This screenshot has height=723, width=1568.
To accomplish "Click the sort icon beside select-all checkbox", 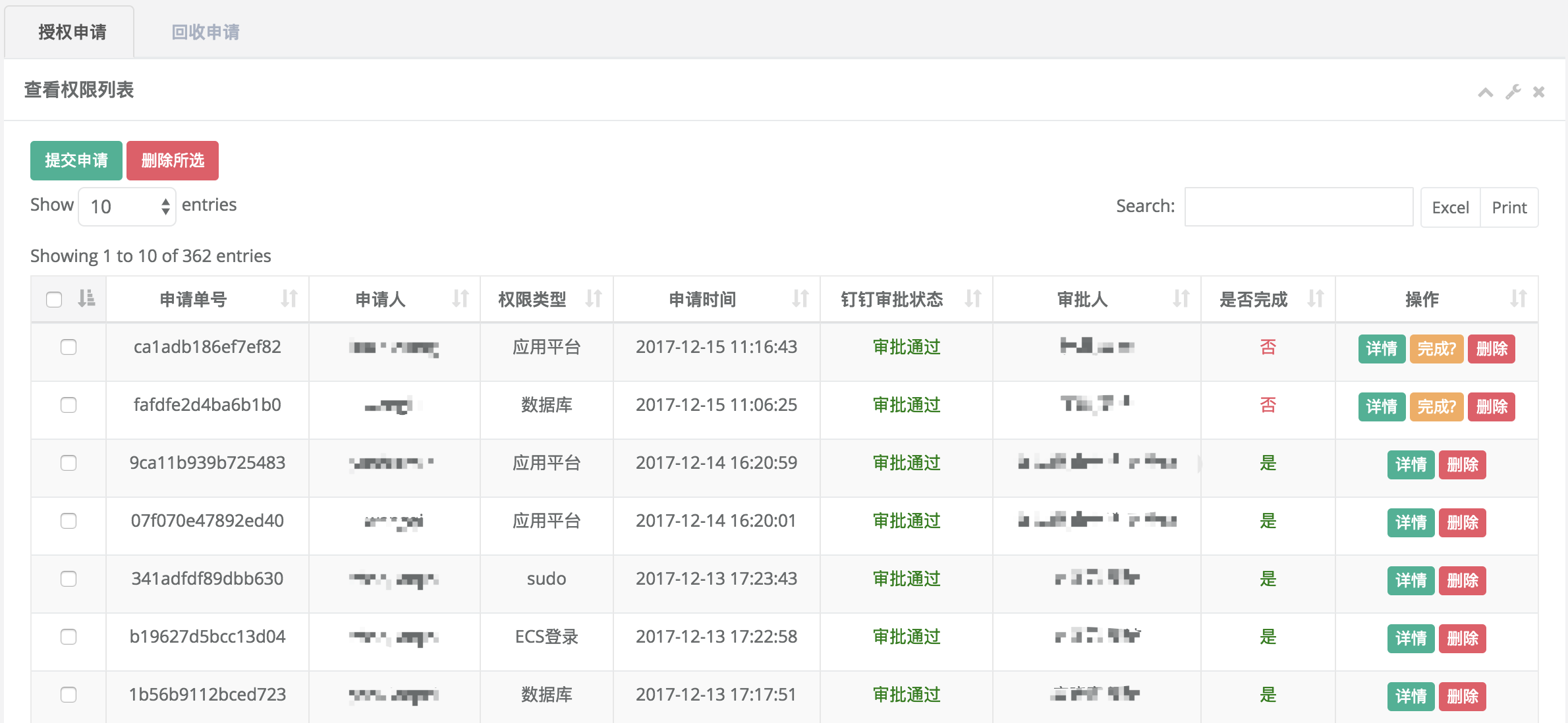I will click(86, 299).
